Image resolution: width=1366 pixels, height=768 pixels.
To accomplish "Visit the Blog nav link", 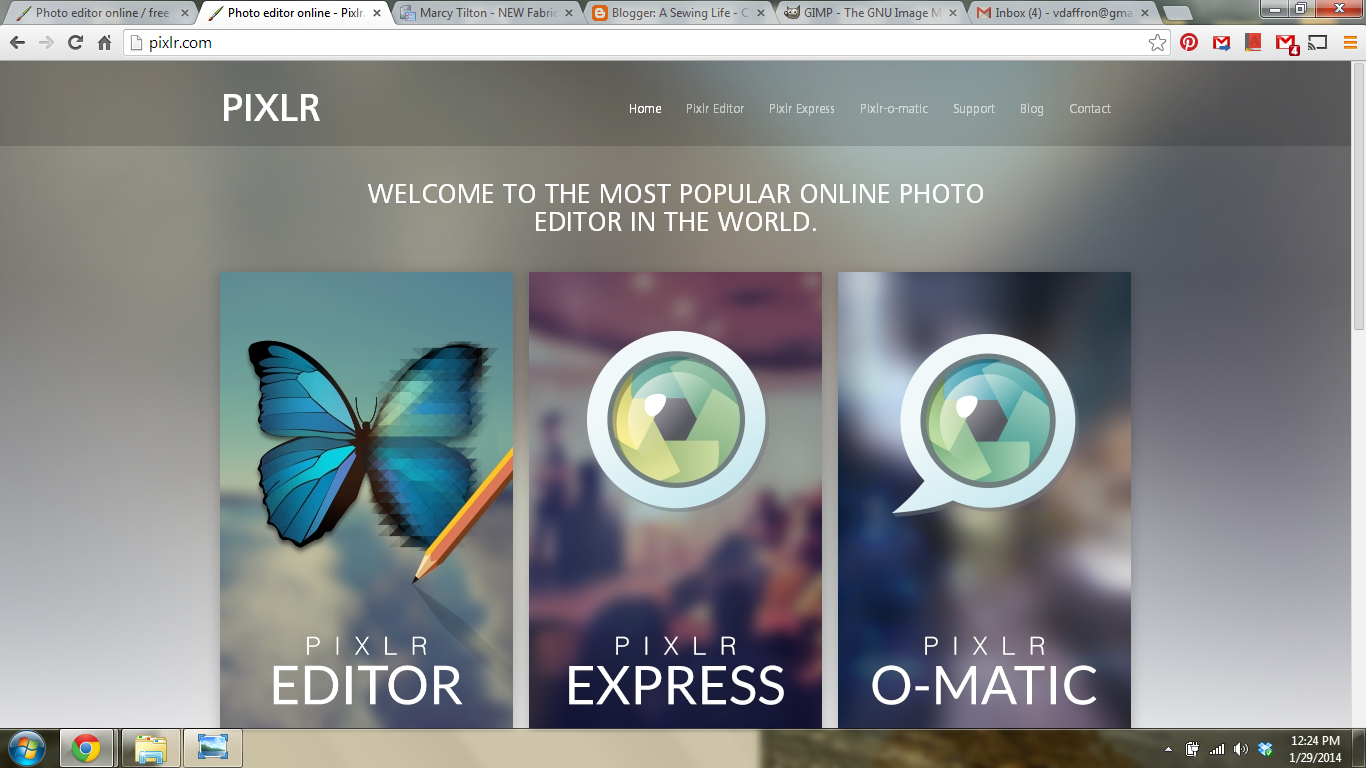I will tap(1032, 109).
